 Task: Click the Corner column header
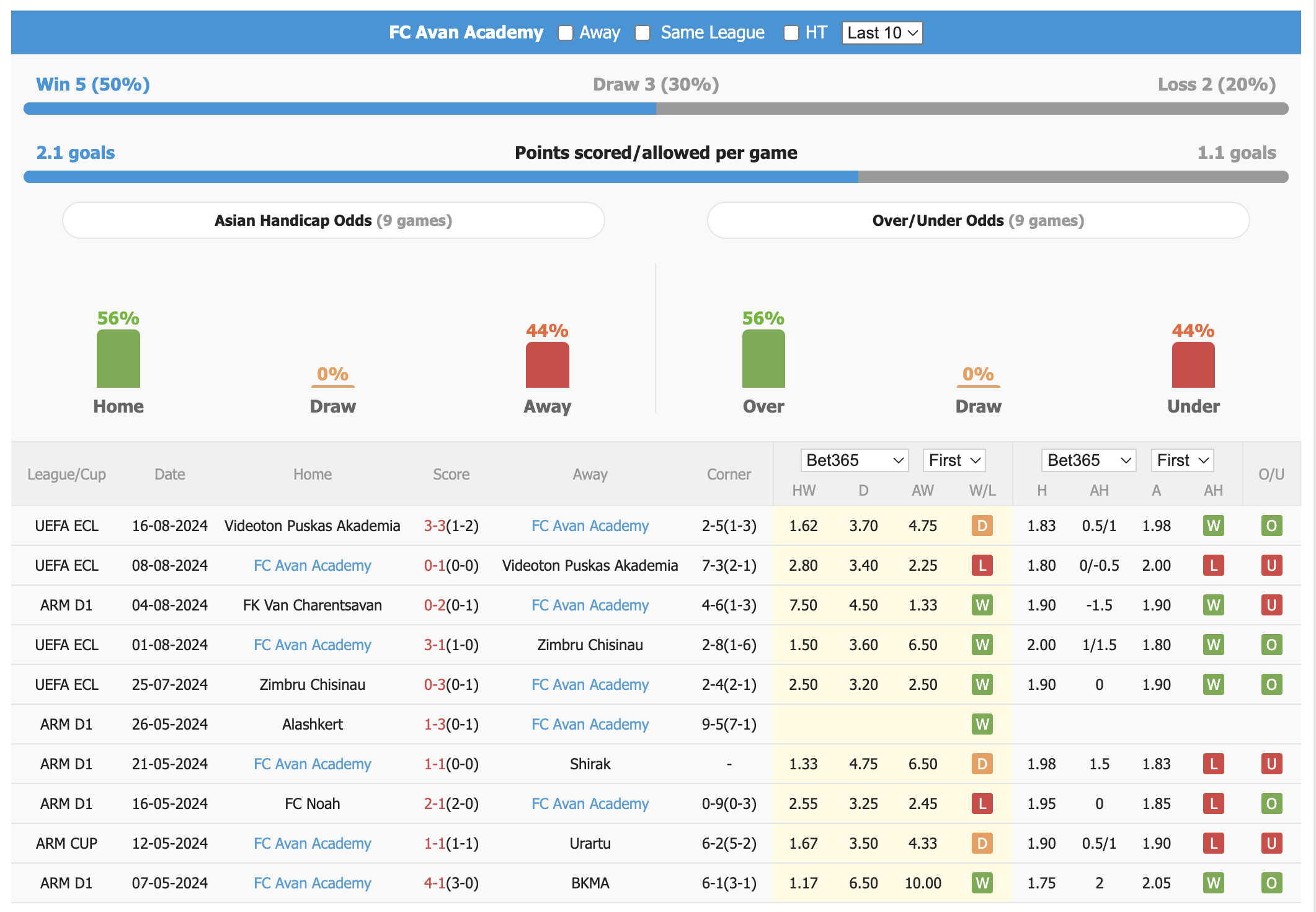(x=729, y=475)
